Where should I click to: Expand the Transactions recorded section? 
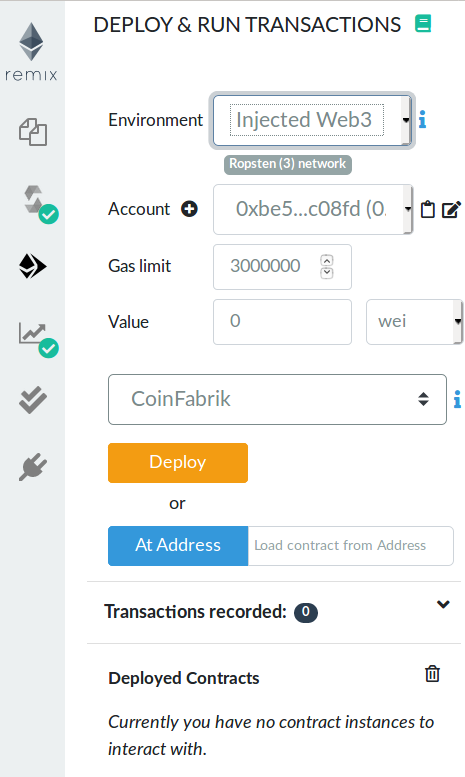[x=443, y=604]
